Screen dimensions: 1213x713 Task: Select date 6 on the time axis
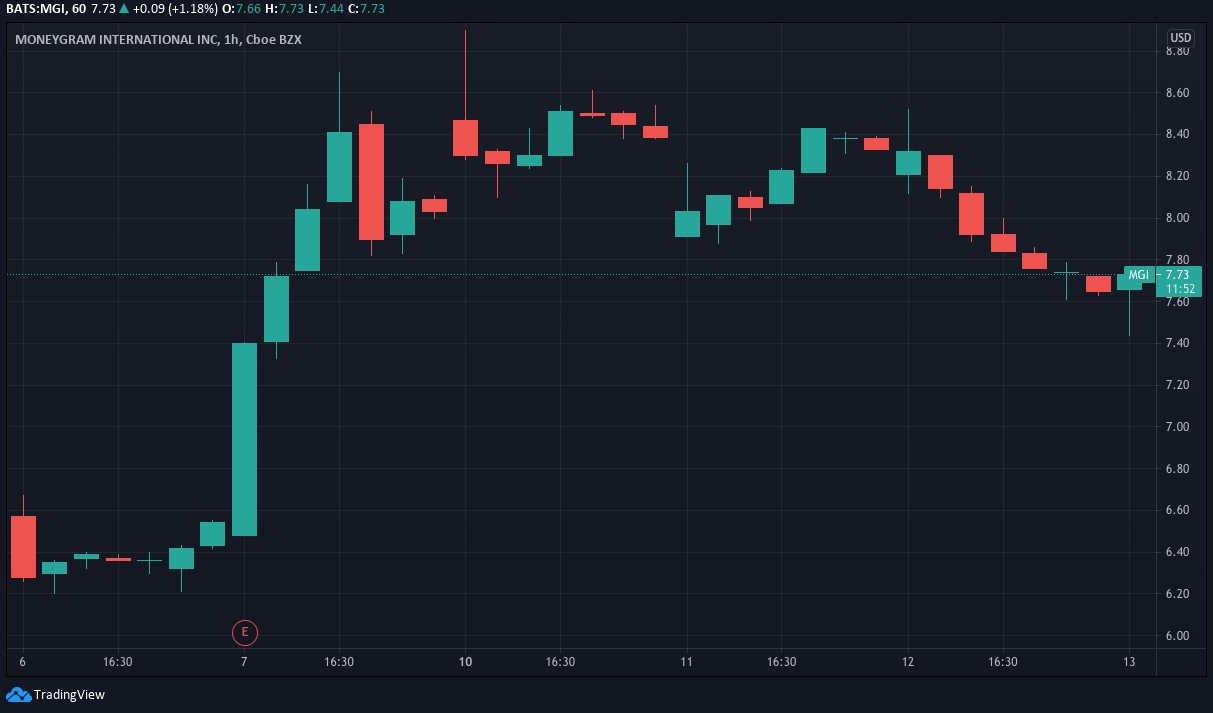[23, 662]
